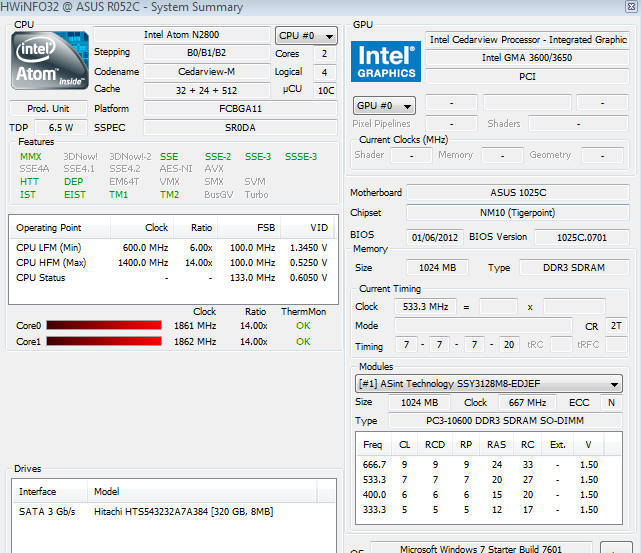Open the CPU #0 selector dropdown

click(x=306, y=36)
